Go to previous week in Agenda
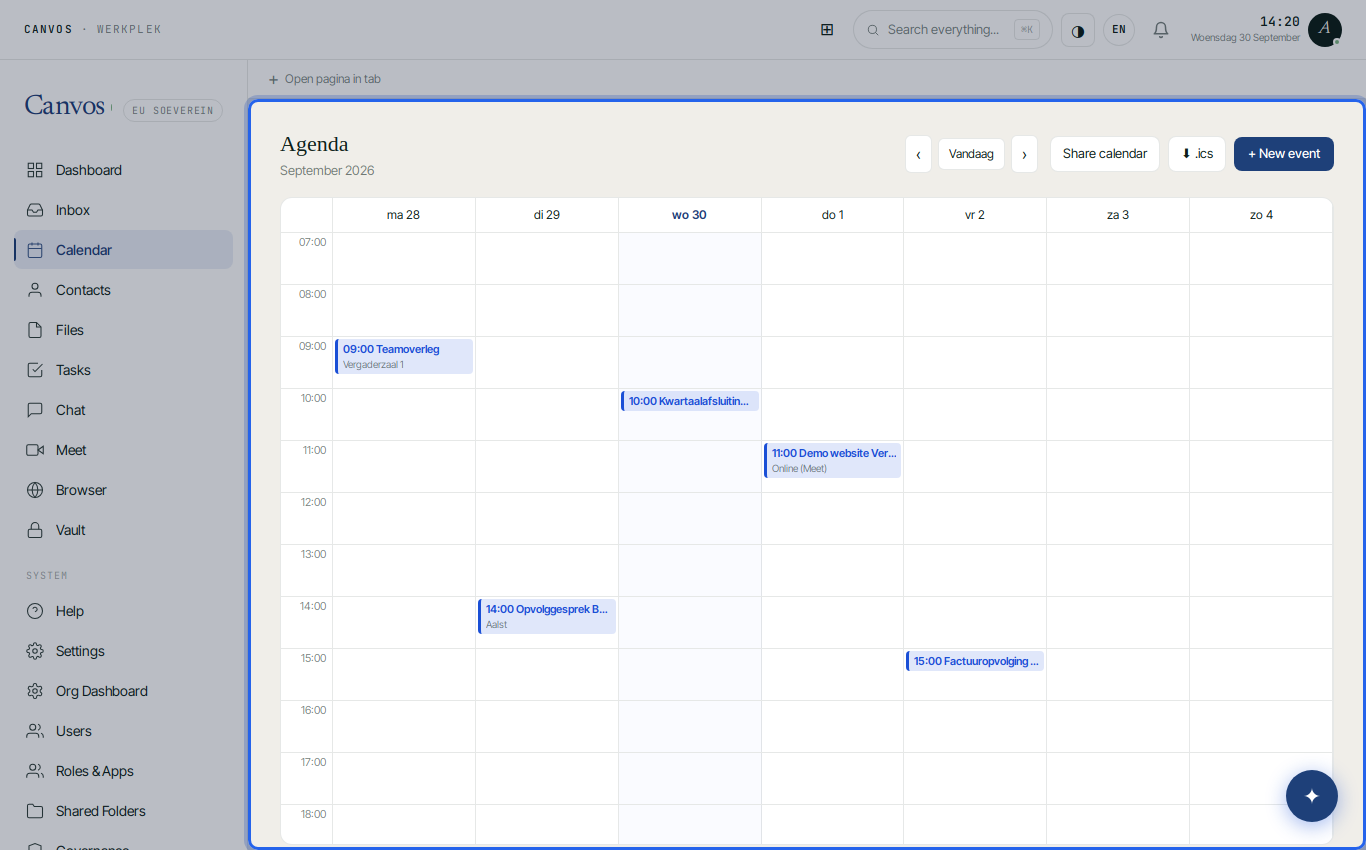 pos(918,154)
